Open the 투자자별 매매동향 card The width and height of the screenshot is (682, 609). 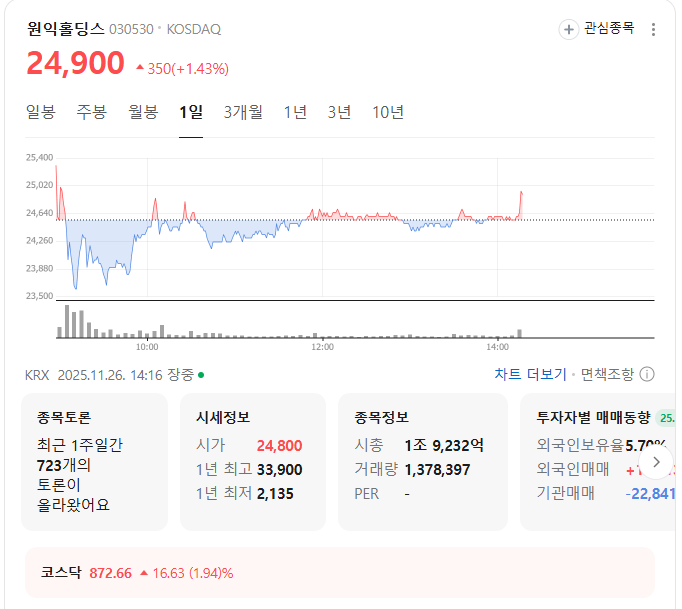pyautogui.click(x=598, y=462)
